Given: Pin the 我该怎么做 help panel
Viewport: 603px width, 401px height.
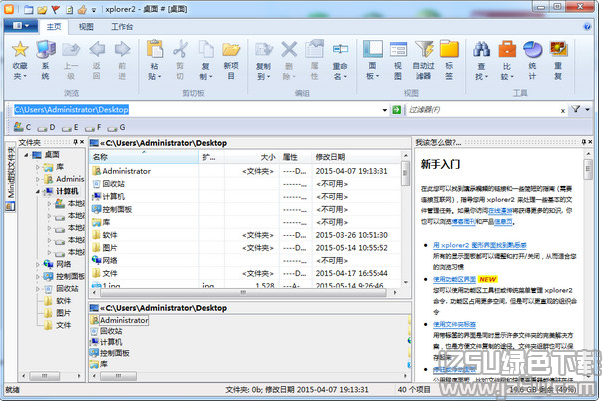Looking at the screenshot, I should point(583,142).
